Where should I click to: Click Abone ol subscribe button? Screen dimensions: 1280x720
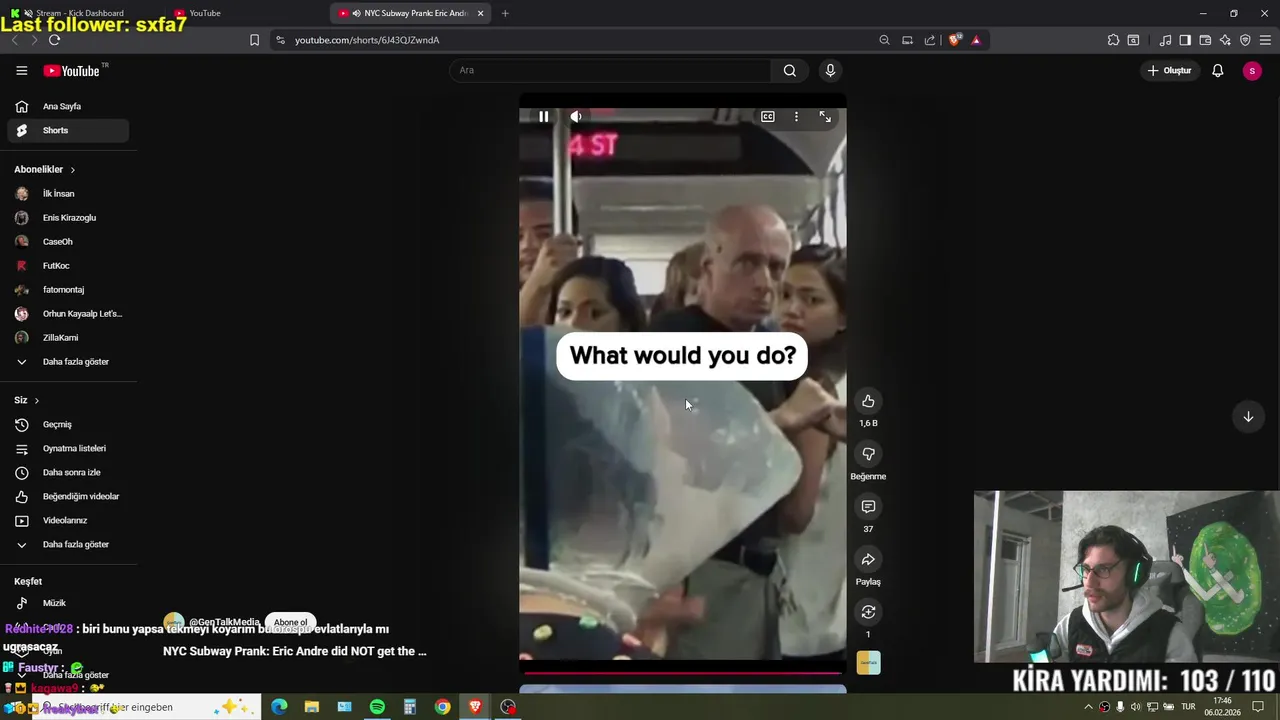coord(291,622)
